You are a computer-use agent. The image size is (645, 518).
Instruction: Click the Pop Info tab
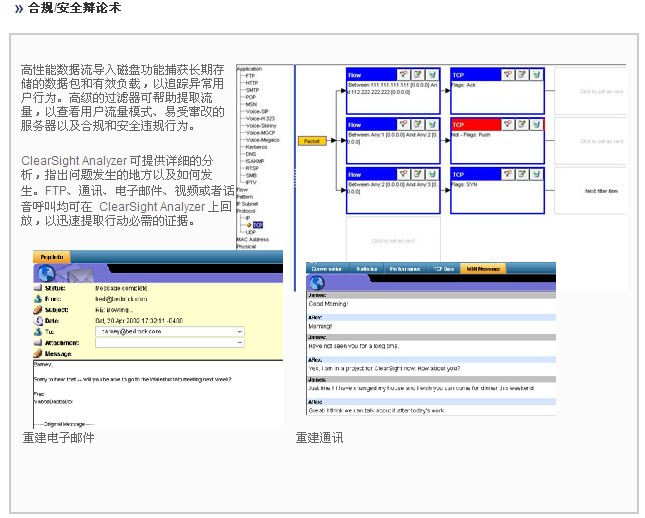coord(52,256)
